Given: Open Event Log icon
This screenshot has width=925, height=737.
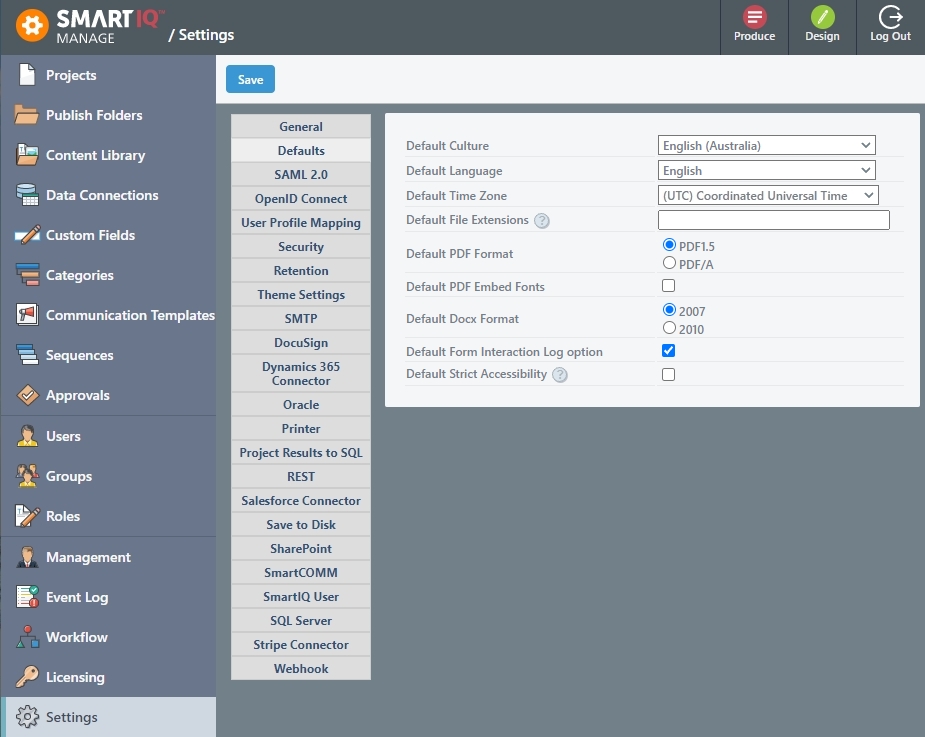Looking at the screenshot, I should click(27, 597).
